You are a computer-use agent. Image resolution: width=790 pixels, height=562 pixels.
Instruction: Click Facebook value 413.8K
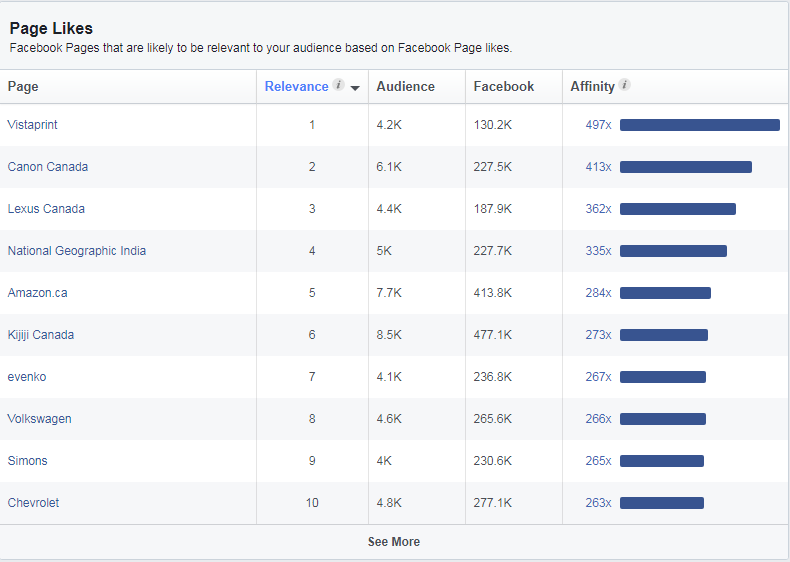pyautogui.click(x=493, y=293)
